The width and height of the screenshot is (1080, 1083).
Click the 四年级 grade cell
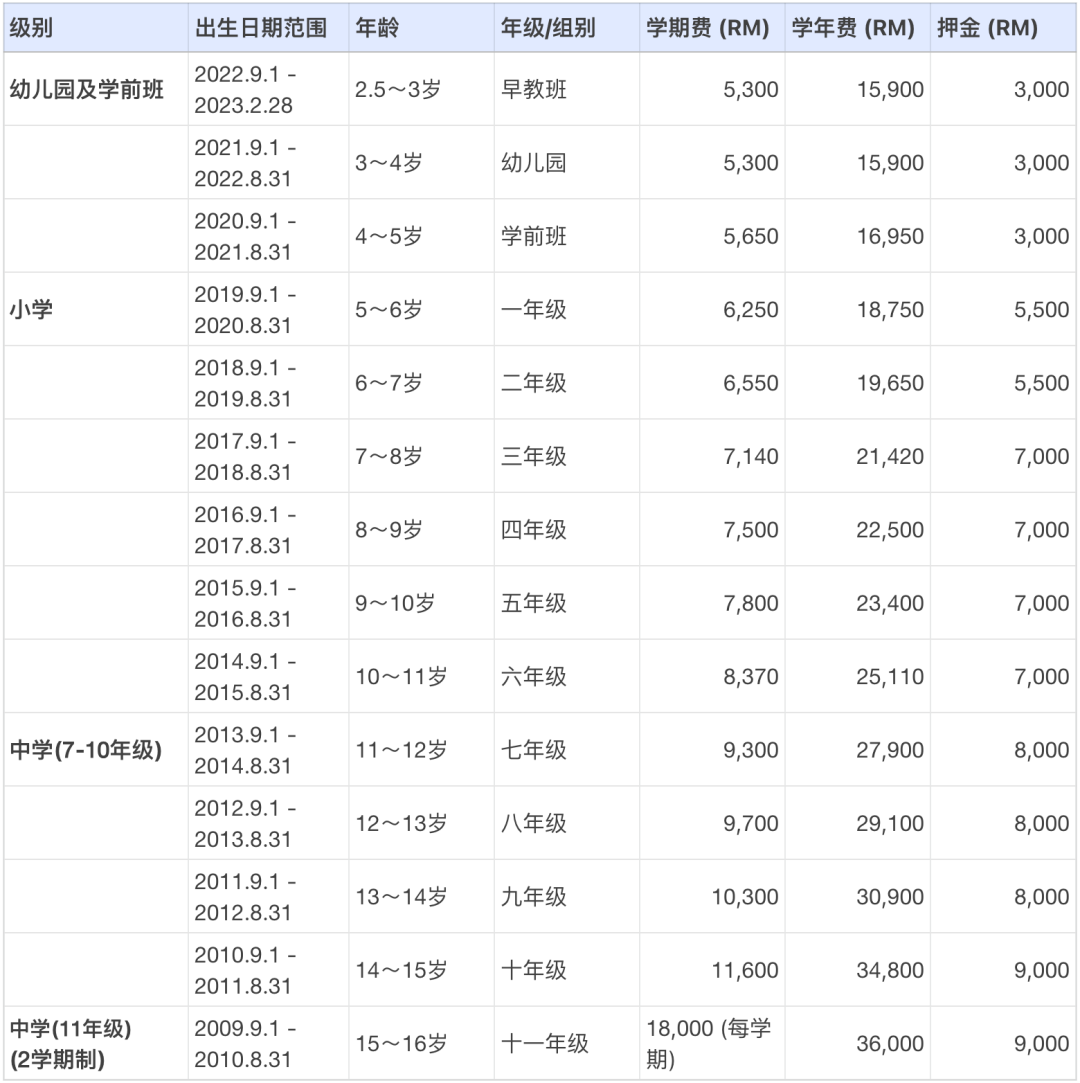(x=566, y=530)
